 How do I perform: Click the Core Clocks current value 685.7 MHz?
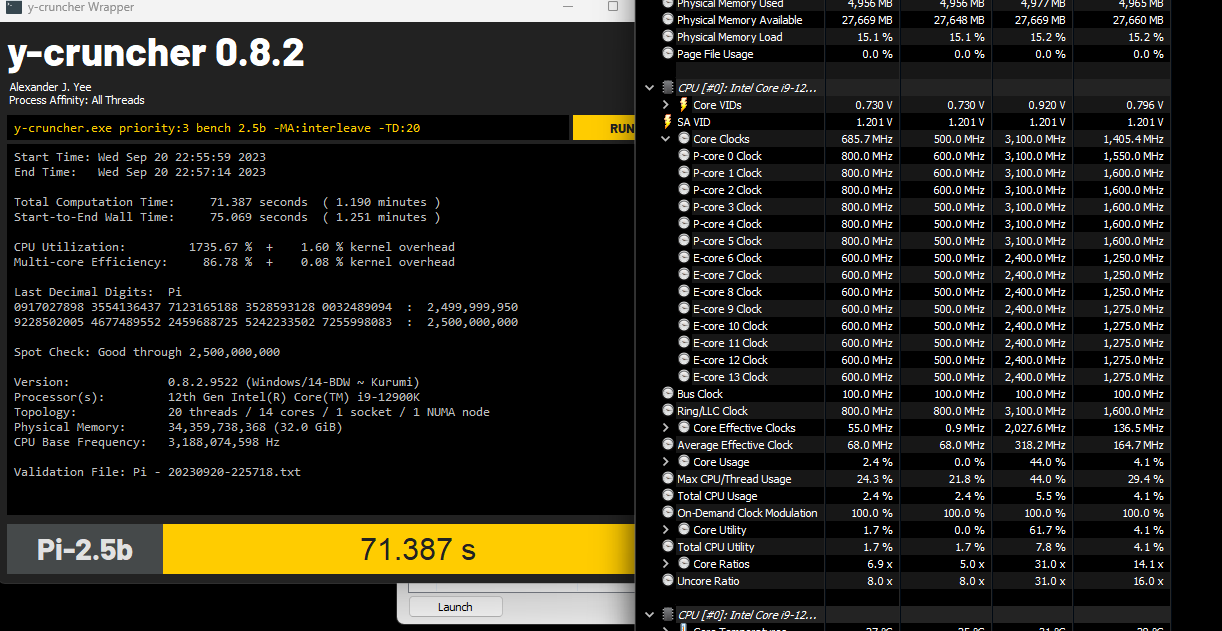pos(867,139)
